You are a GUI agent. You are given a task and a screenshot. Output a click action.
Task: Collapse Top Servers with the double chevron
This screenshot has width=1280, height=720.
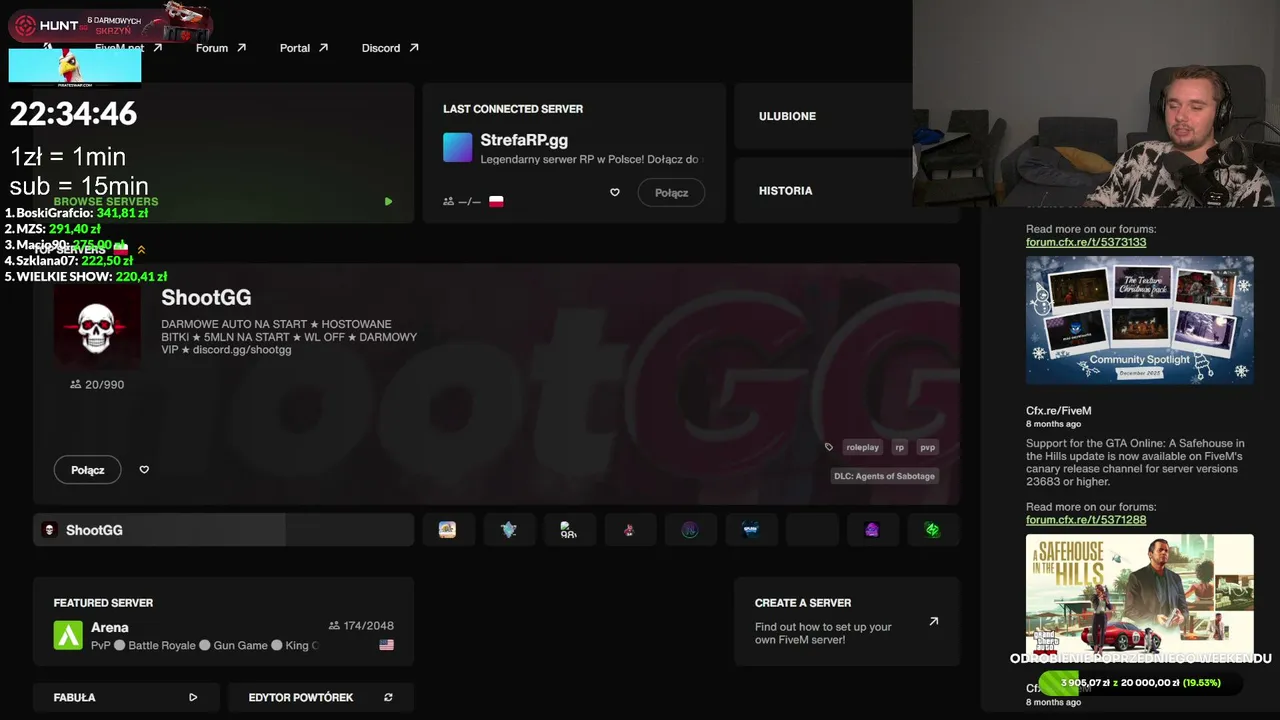click(141, 250)
